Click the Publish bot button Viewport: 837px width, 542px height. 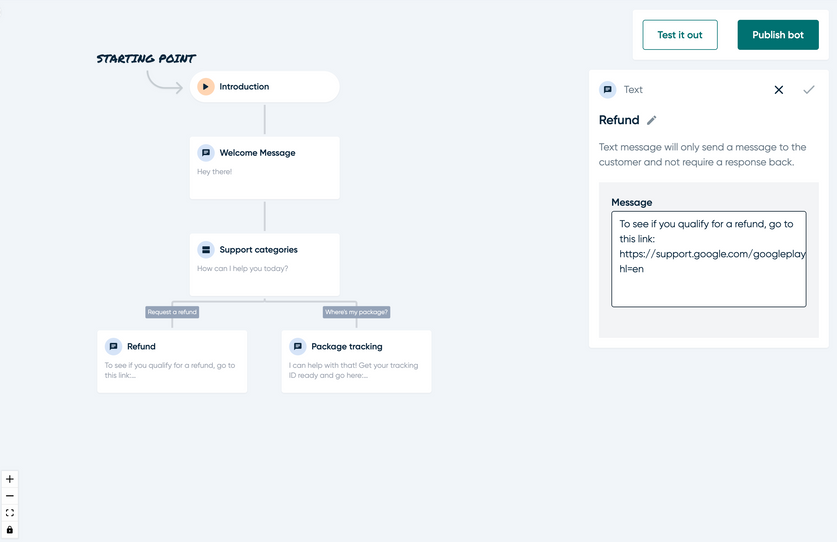[778, 35]
